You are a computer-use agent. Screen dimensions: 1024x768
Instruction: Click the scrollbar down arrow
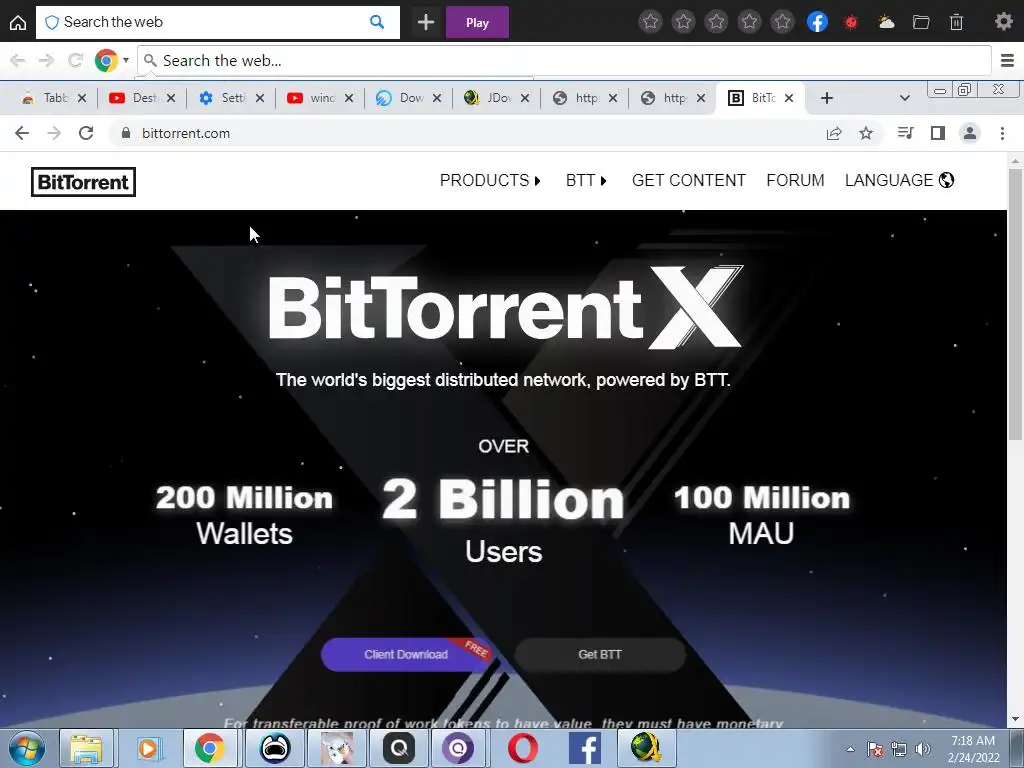1015,720
